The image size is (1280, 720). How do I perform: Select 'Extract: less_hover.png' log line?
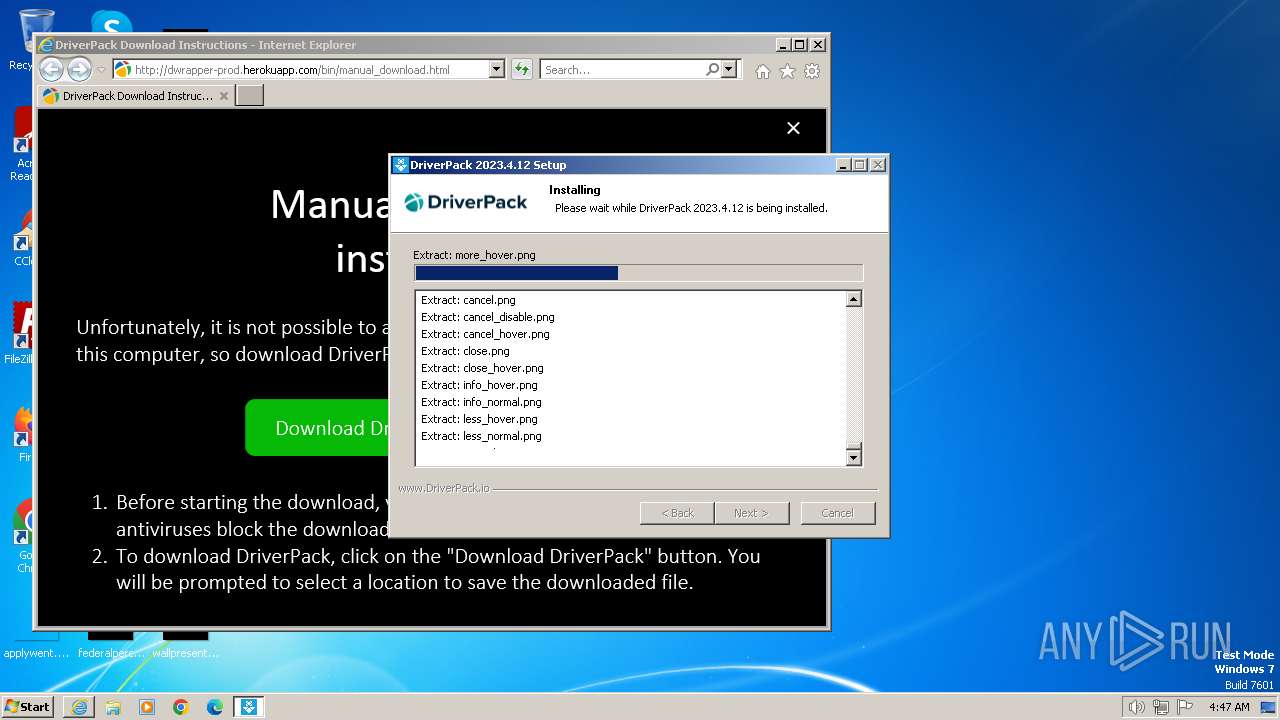click(x=479, y=419)
